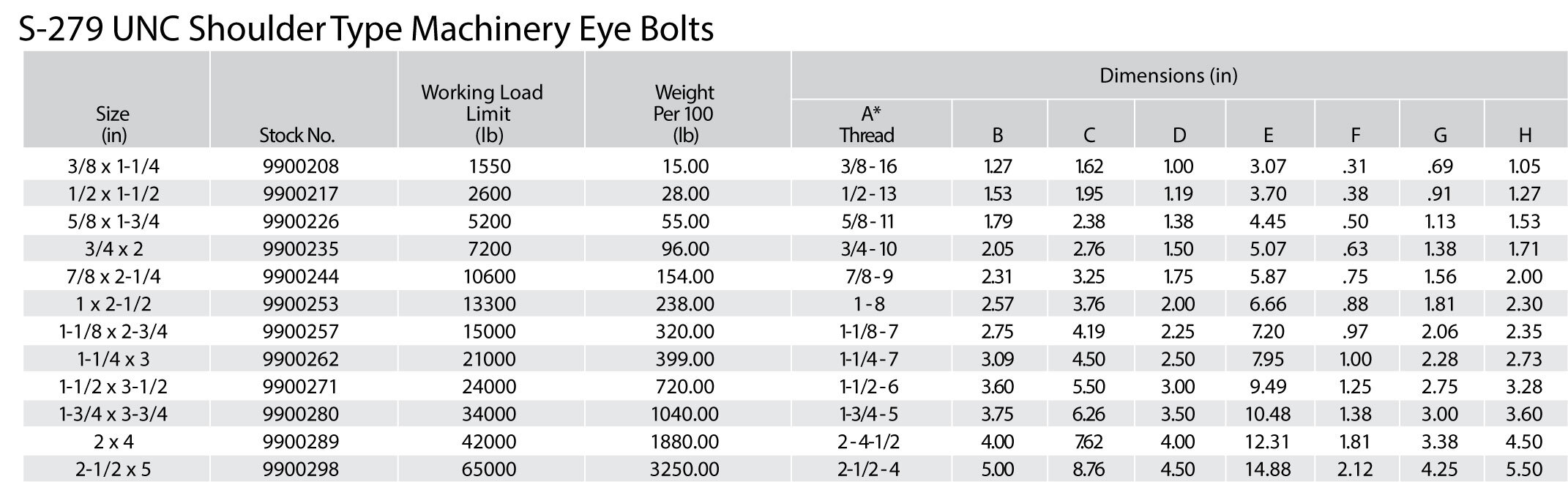The height and width of the screenshot is (482, 1568).
Task: Select stock number 9900208 cell
Action: click(x=301, y=166)
